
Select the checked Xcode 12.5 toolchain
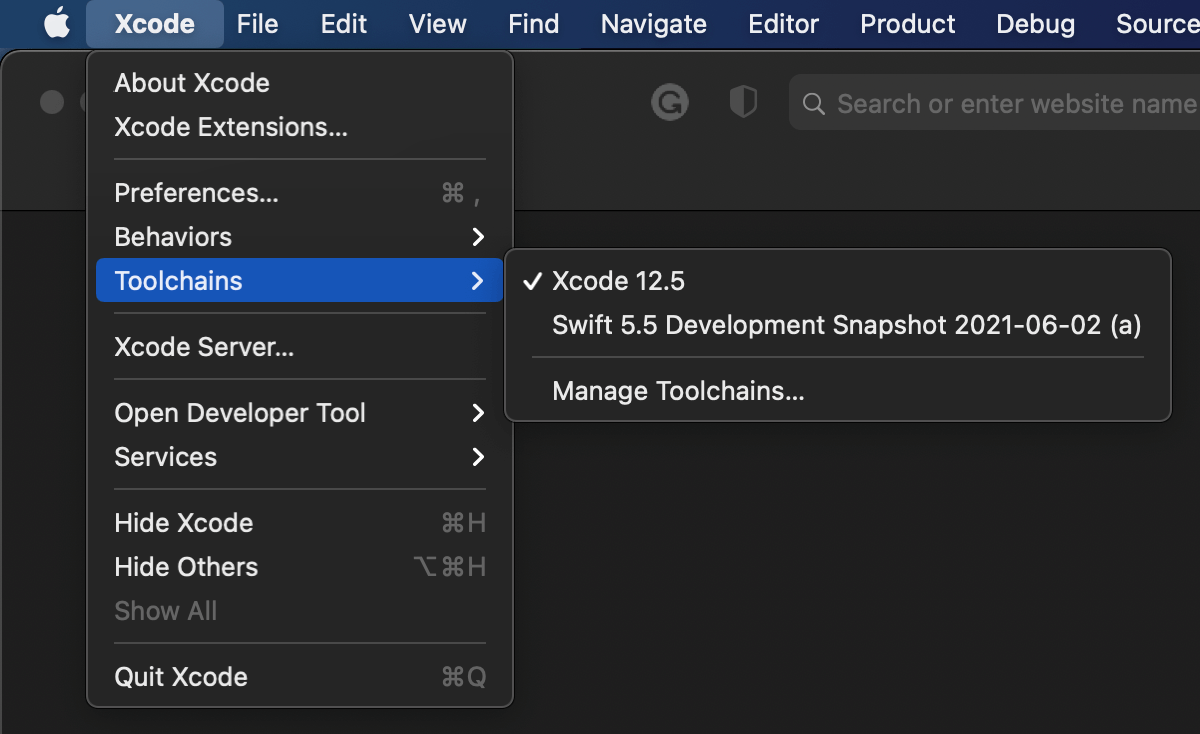coord(618,281)
